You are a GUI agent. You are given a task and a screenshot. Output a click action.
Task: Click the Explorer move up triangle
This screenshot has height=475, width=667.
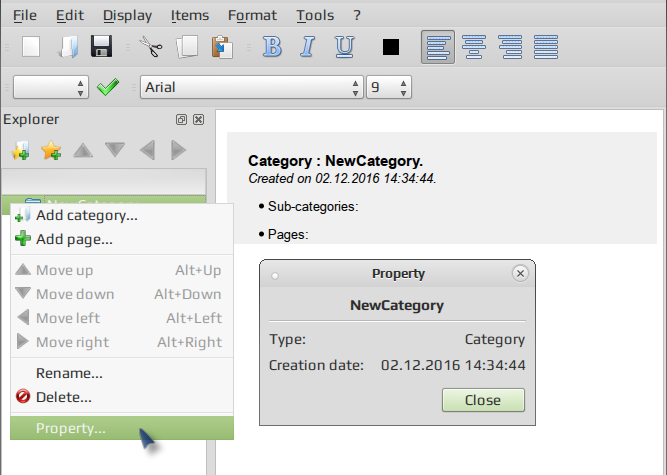click(83, 150)
